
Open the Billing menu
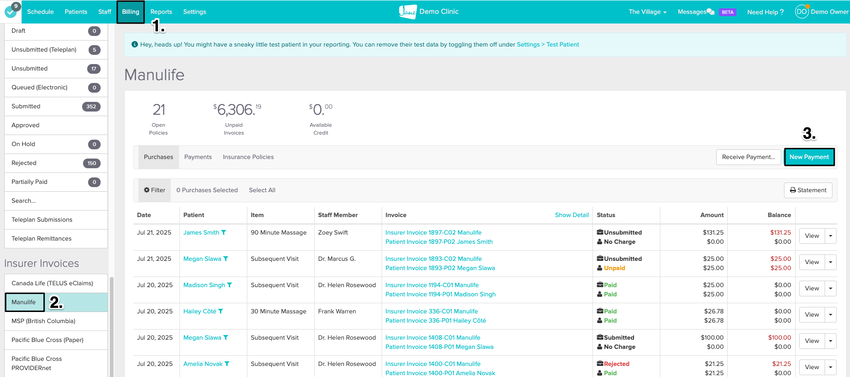click(x=131, y=11)
